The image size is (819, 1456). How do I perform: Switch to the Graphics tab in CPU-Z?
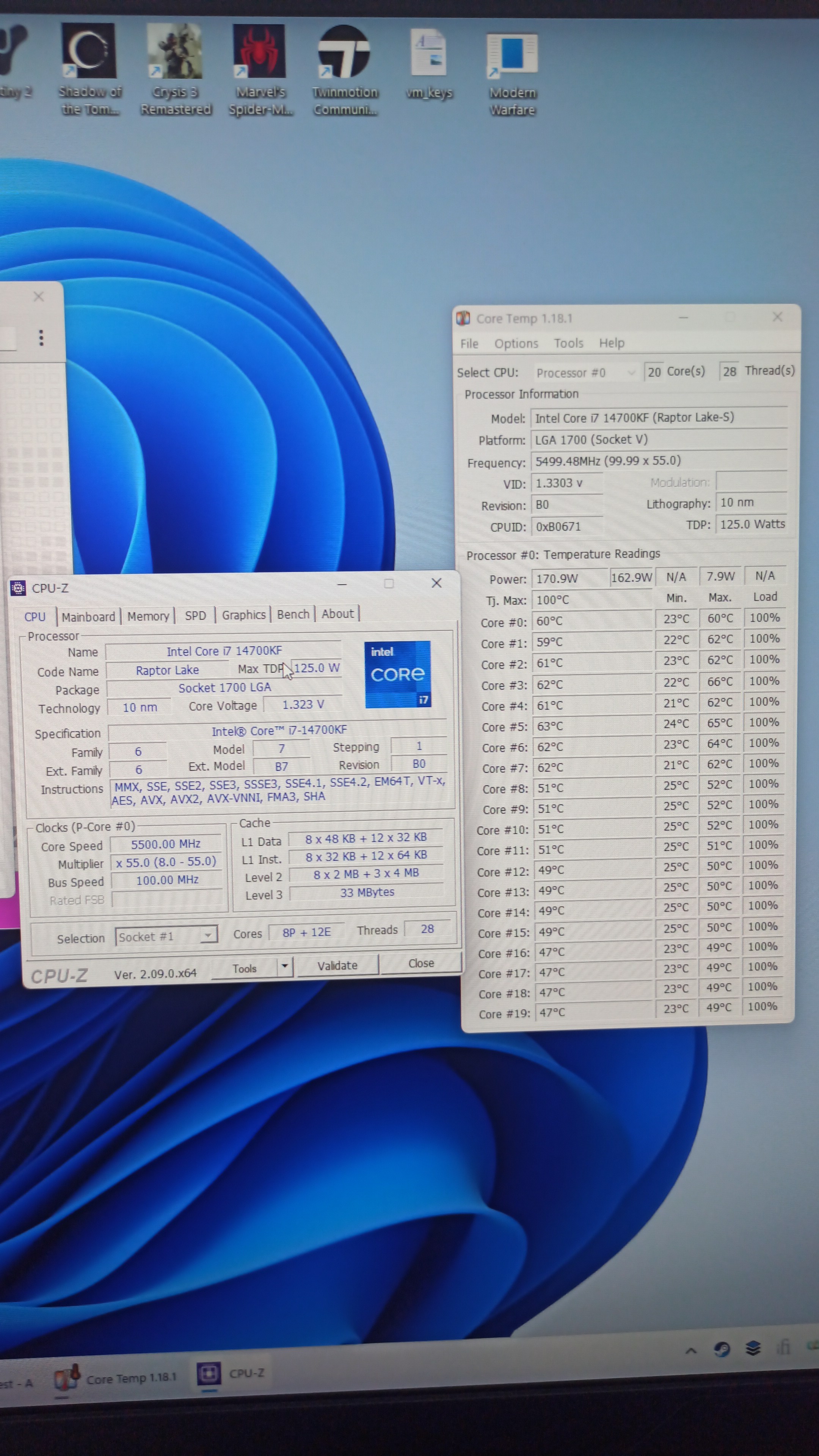[243, 614]
